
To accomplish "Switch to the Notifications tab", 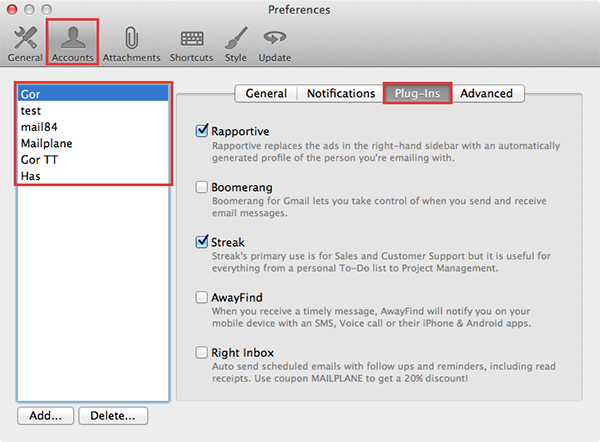I will (x=341, y=93).
